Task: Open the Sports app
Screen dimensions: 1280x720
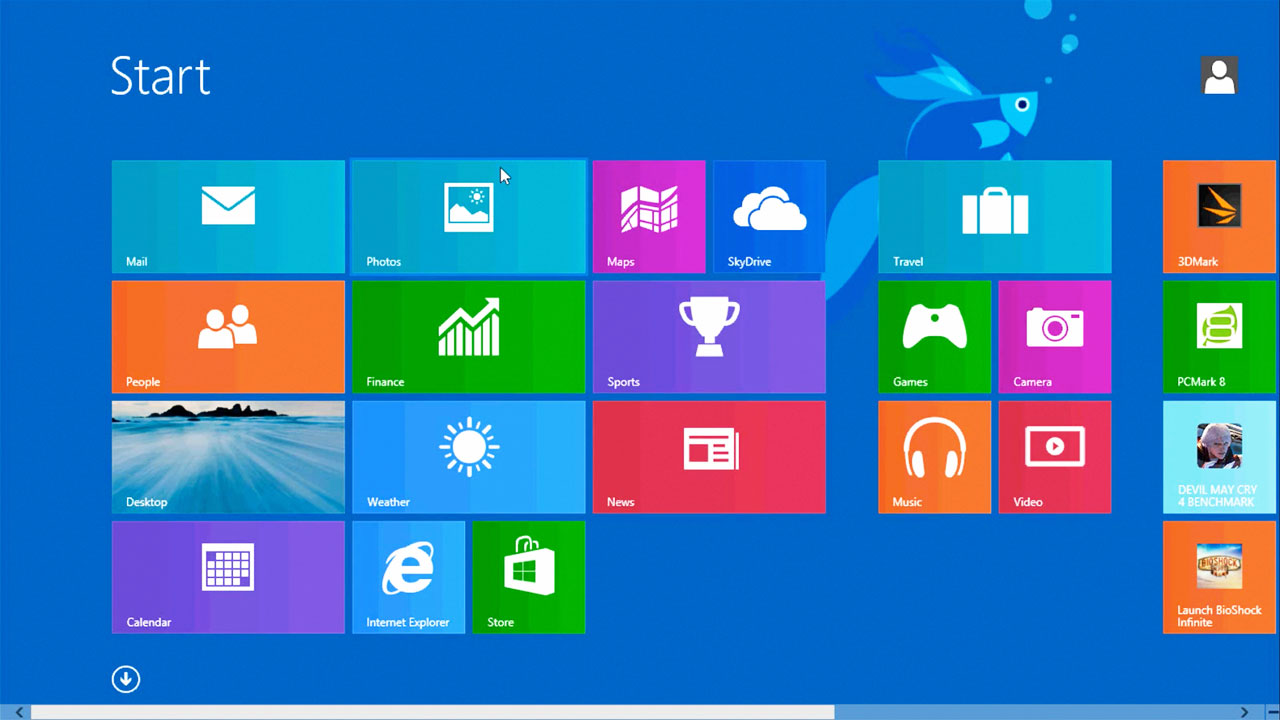Action: 709,336
